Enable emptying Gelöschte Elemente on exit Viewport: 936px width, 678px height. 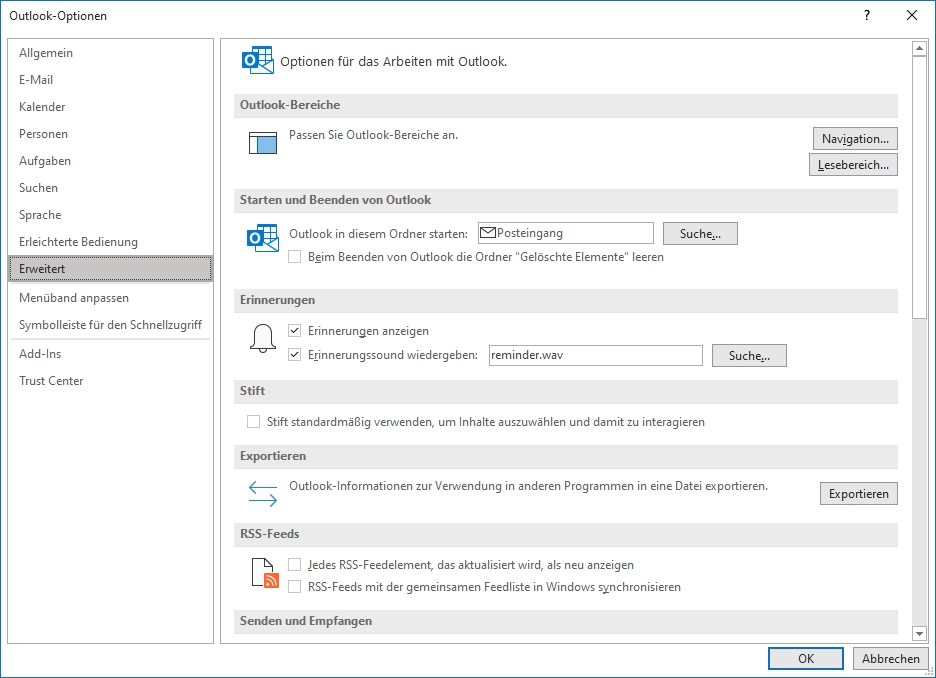coord(295,257)
